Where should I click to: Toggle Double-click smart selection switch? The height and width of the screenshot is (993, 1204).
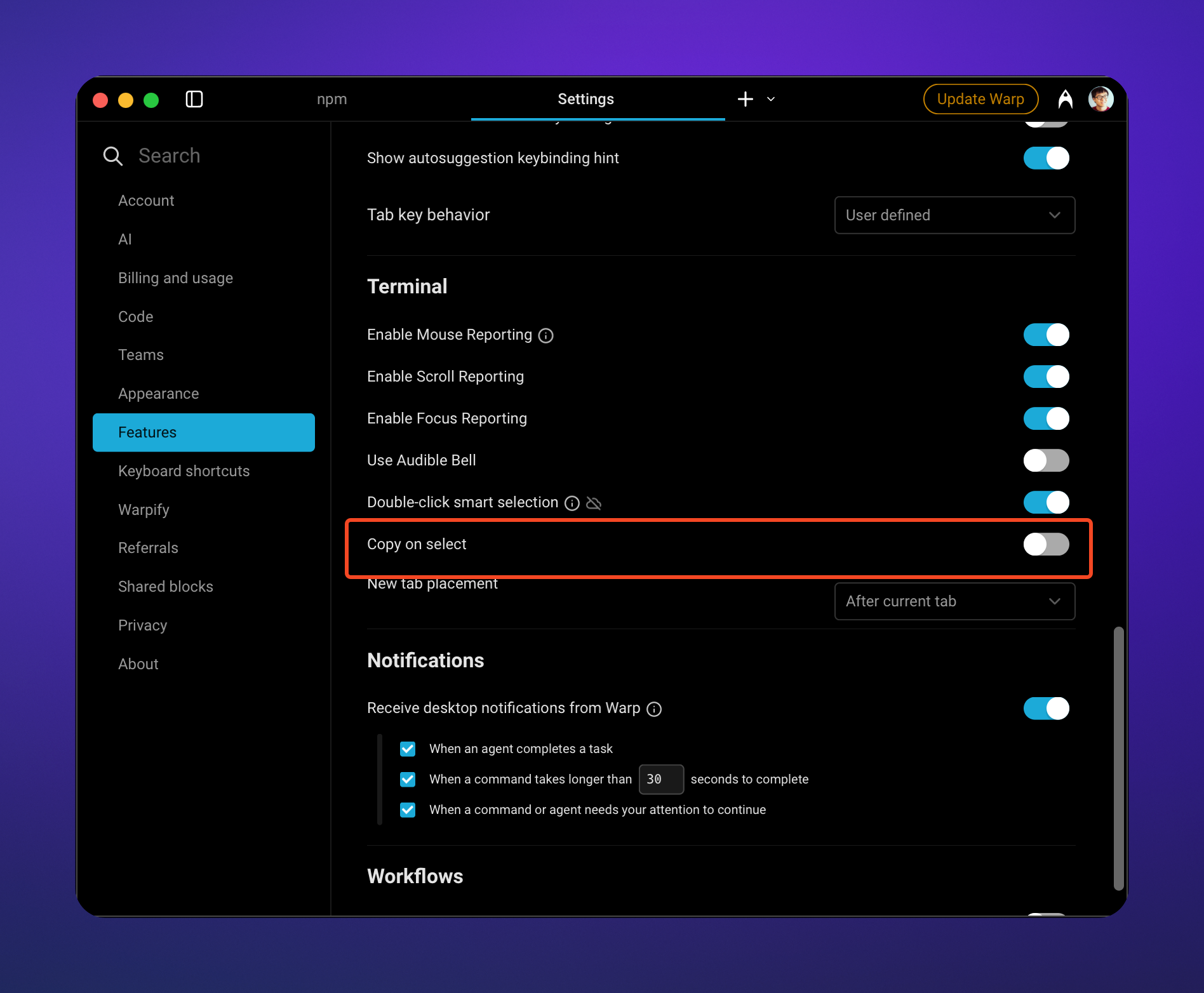[x=1047, y=502]
